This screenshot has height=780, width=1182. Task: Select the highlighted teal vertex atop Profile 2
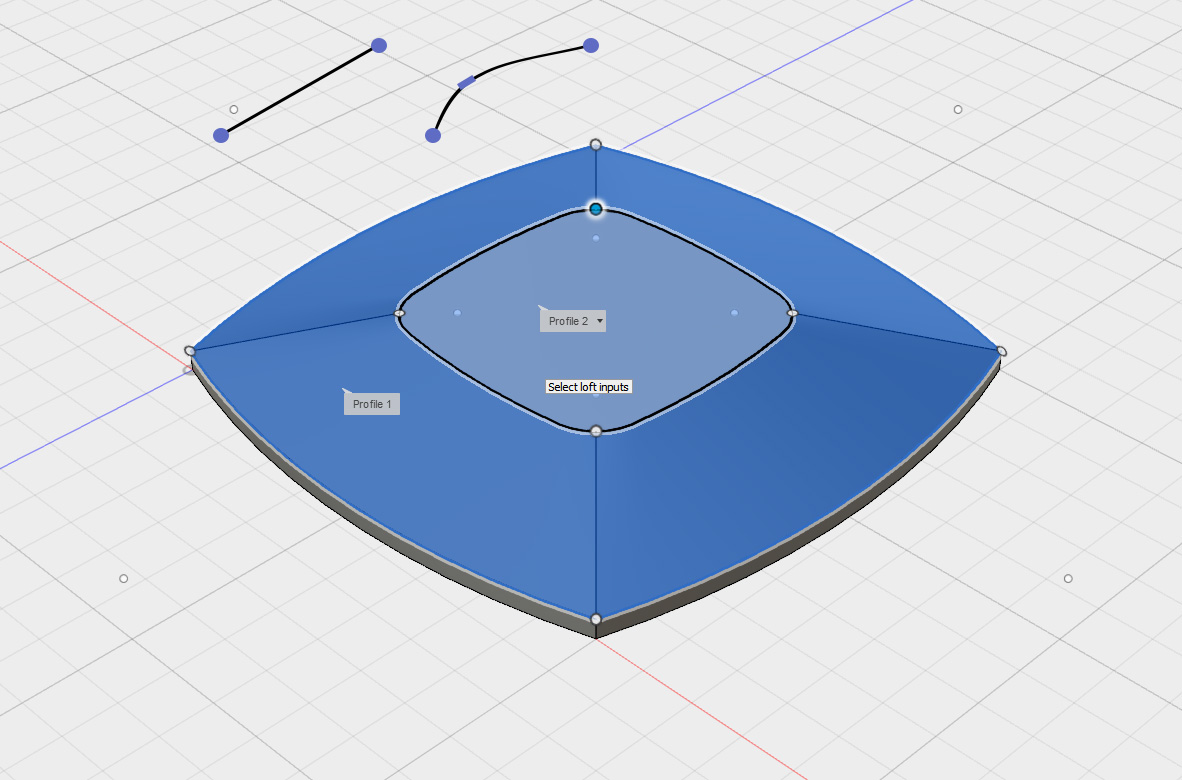(x=597, y=209)
